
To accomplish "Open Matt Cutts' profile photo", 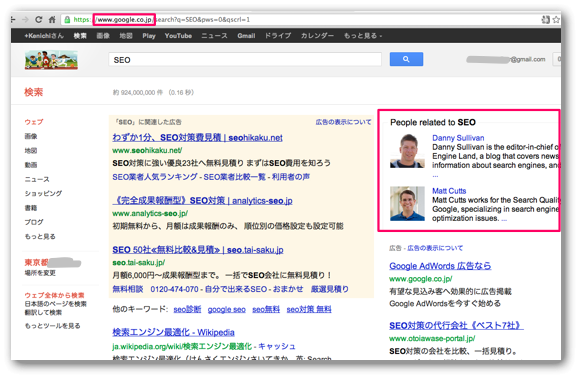I will [x=407, y=203].
